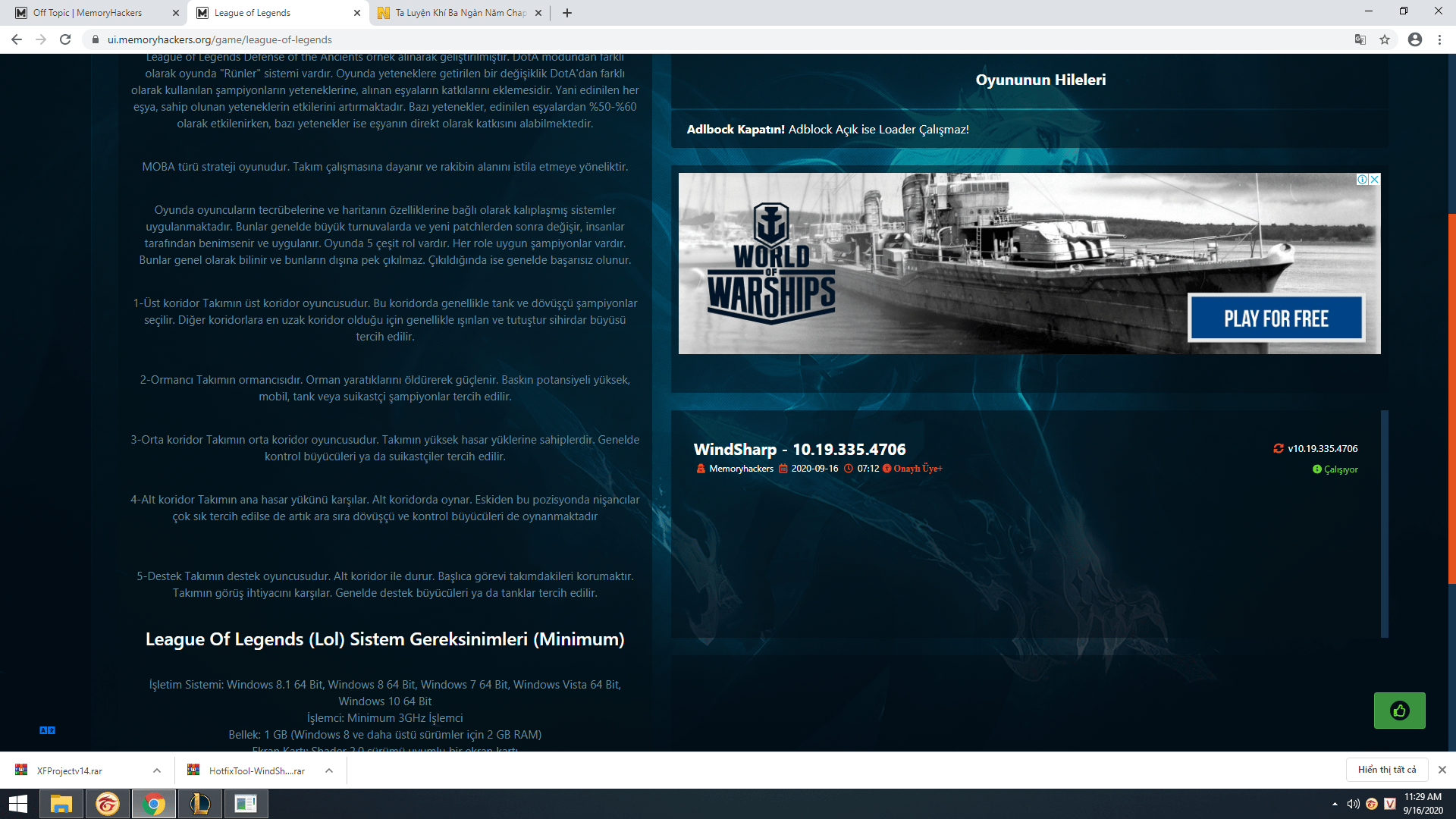The image size is (1456, 819).
Task: Bookmark this page with the star icon
Action: click(x=1385, y=39)
